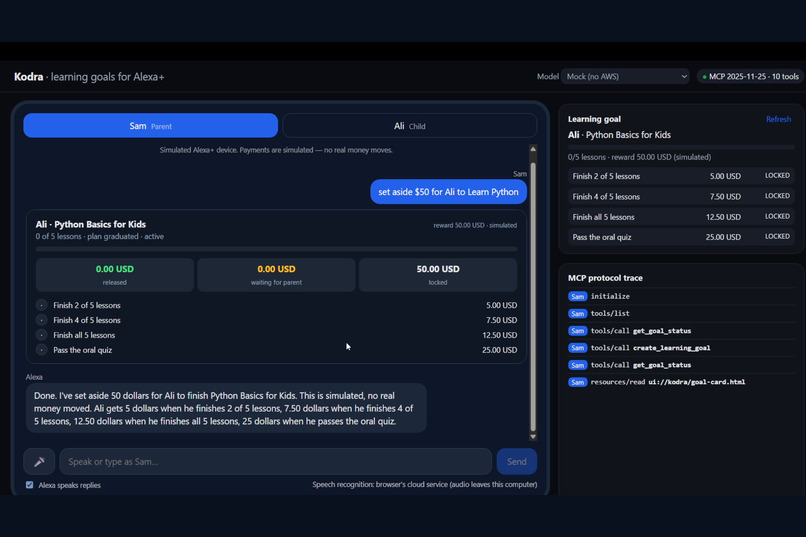806x537 pixels.
Task: Click the Sam badge beside create_learning_goal
Action: click(x=577, y=348)
